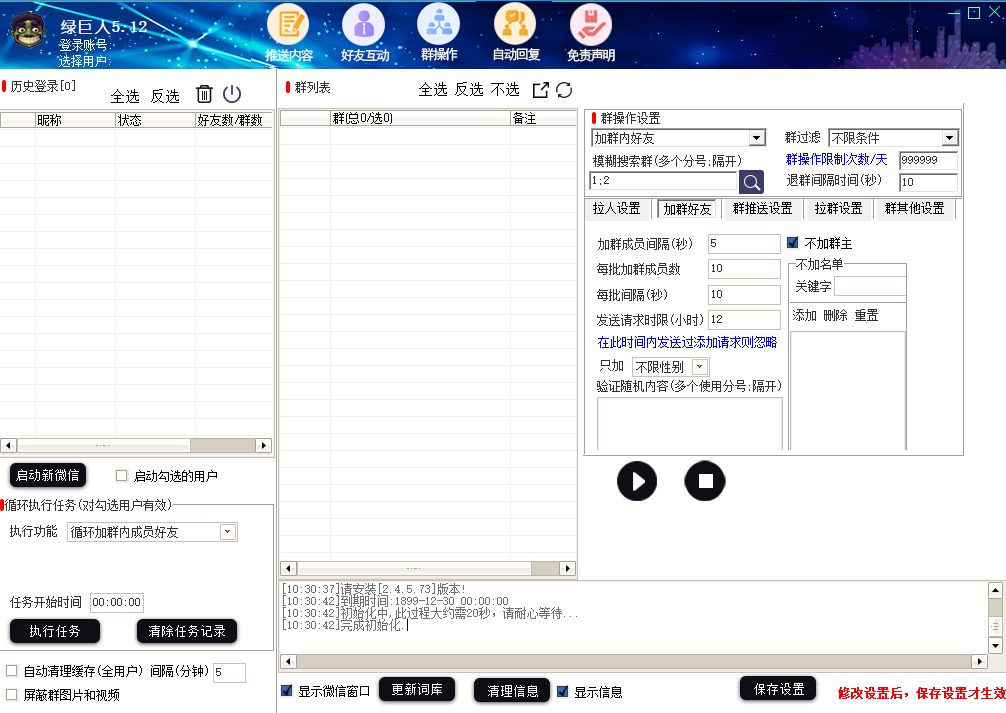Screen dimensions: 1006x713
Task: Toggle the 显示微信窗口 checkbox
Action: coord(286,689)
